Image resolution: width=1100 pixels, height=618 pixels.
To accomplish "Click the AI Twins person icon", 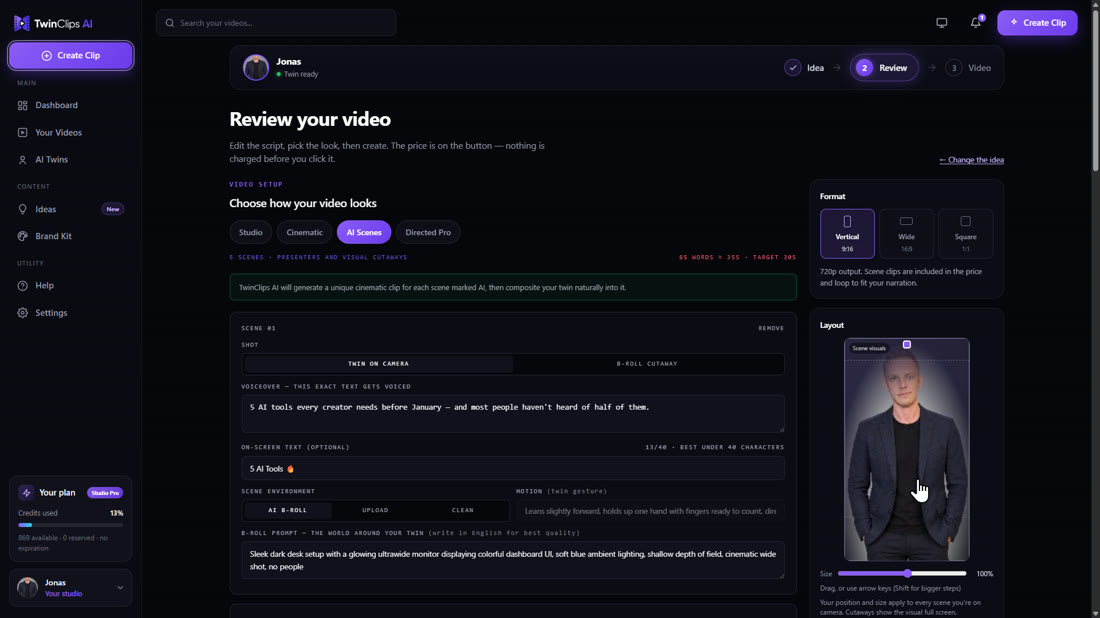I will pyautogui.click(x=22, y=160).
